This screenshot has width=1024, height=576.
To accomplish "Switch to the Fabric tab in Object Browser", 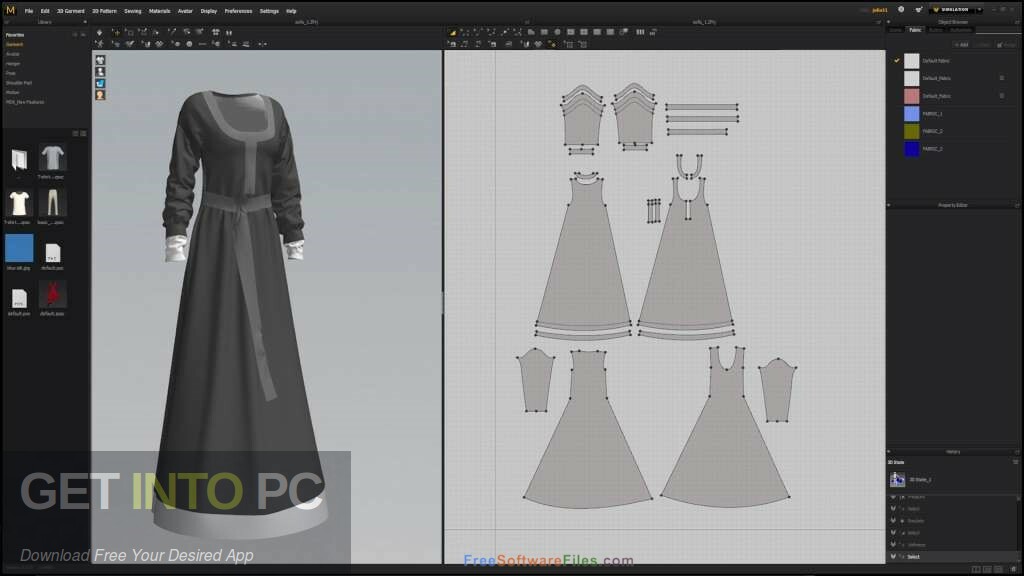I will coord(915,30).
